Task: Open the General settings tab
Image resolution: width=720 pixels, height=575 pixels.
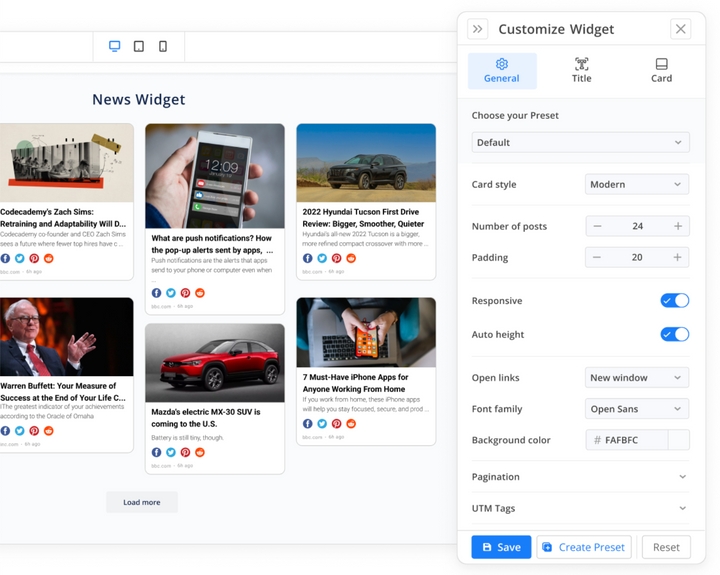Action: click(502, 71)
